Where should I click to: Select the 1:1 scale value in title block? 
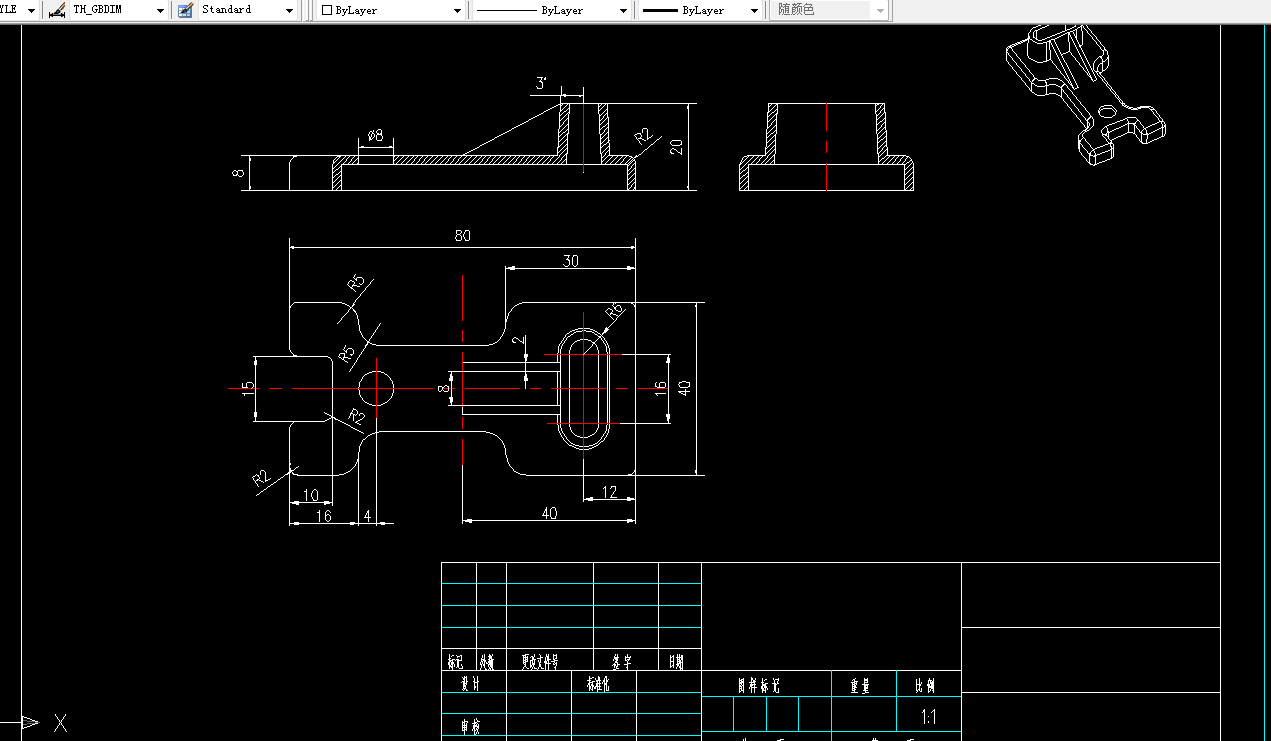point(929,716)
